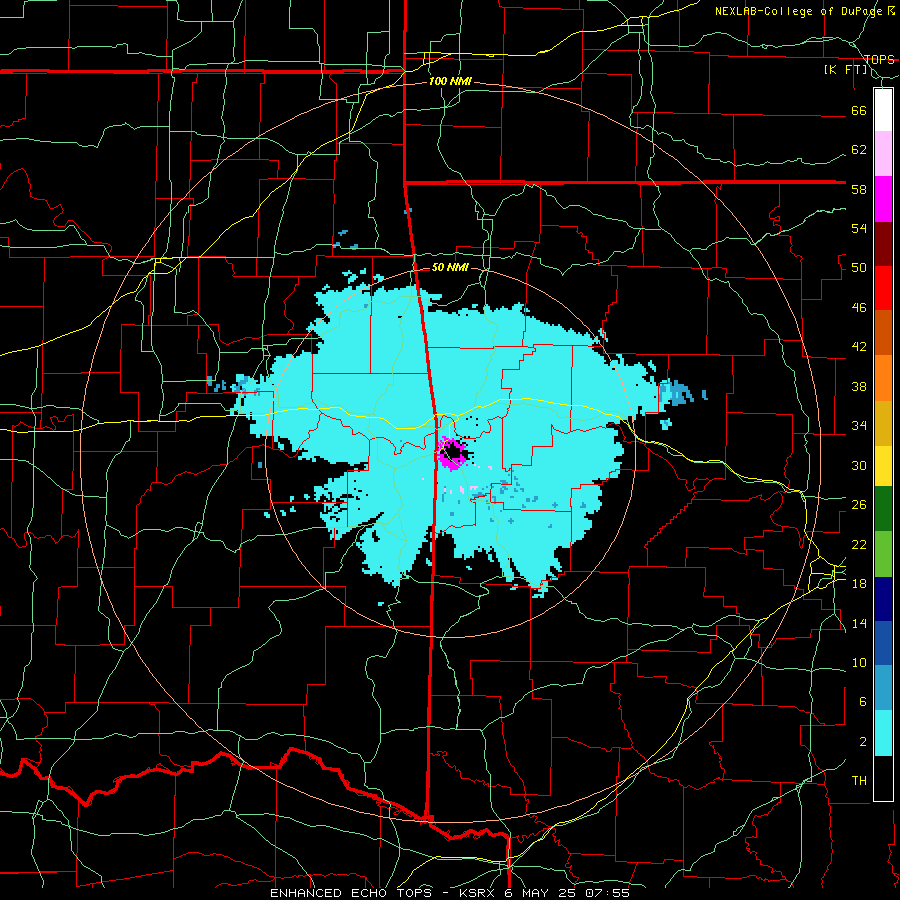Click the 58 value on the scale
900x900 pixels.
859,189
